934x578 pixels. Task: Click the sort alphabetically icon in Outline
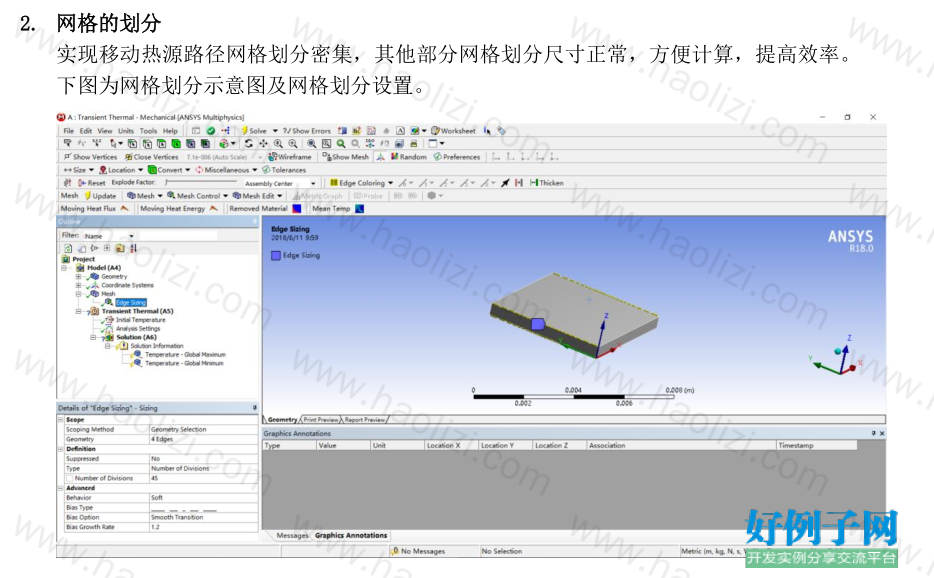click(133, 248)
